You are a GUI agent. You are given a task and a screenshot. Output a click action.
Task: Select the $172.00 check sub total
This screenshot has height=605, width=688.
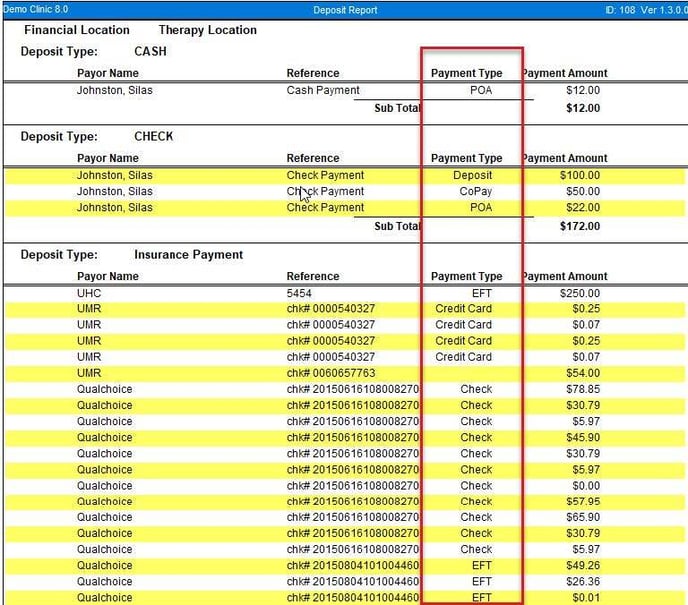coord(580,227)
